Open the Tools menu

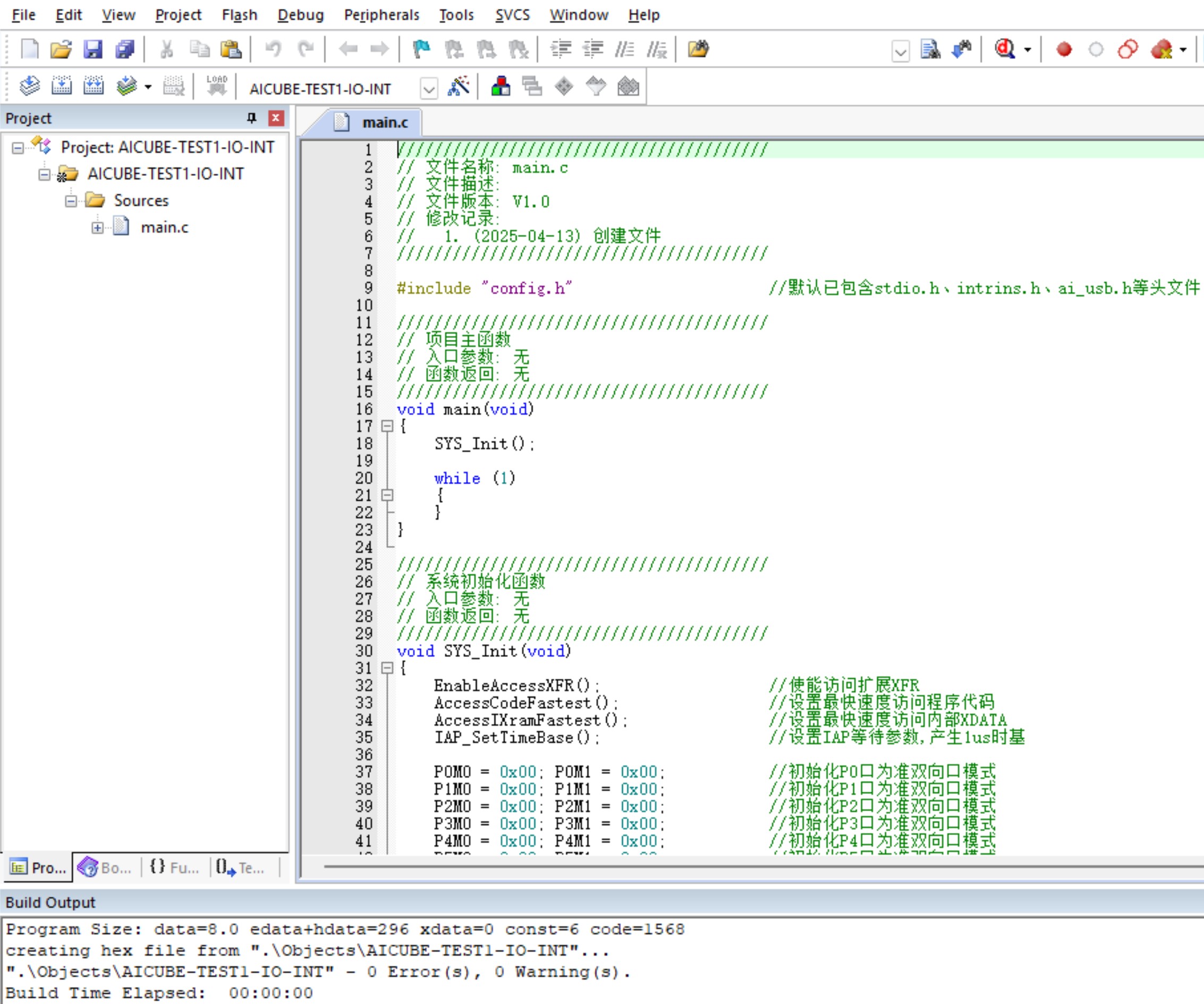456,15
